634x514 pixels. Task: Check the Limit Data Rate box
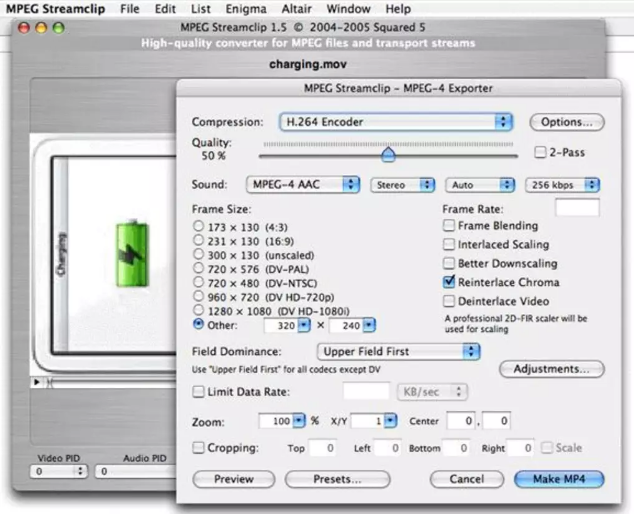pyautogui.click(x=199, y=392)
